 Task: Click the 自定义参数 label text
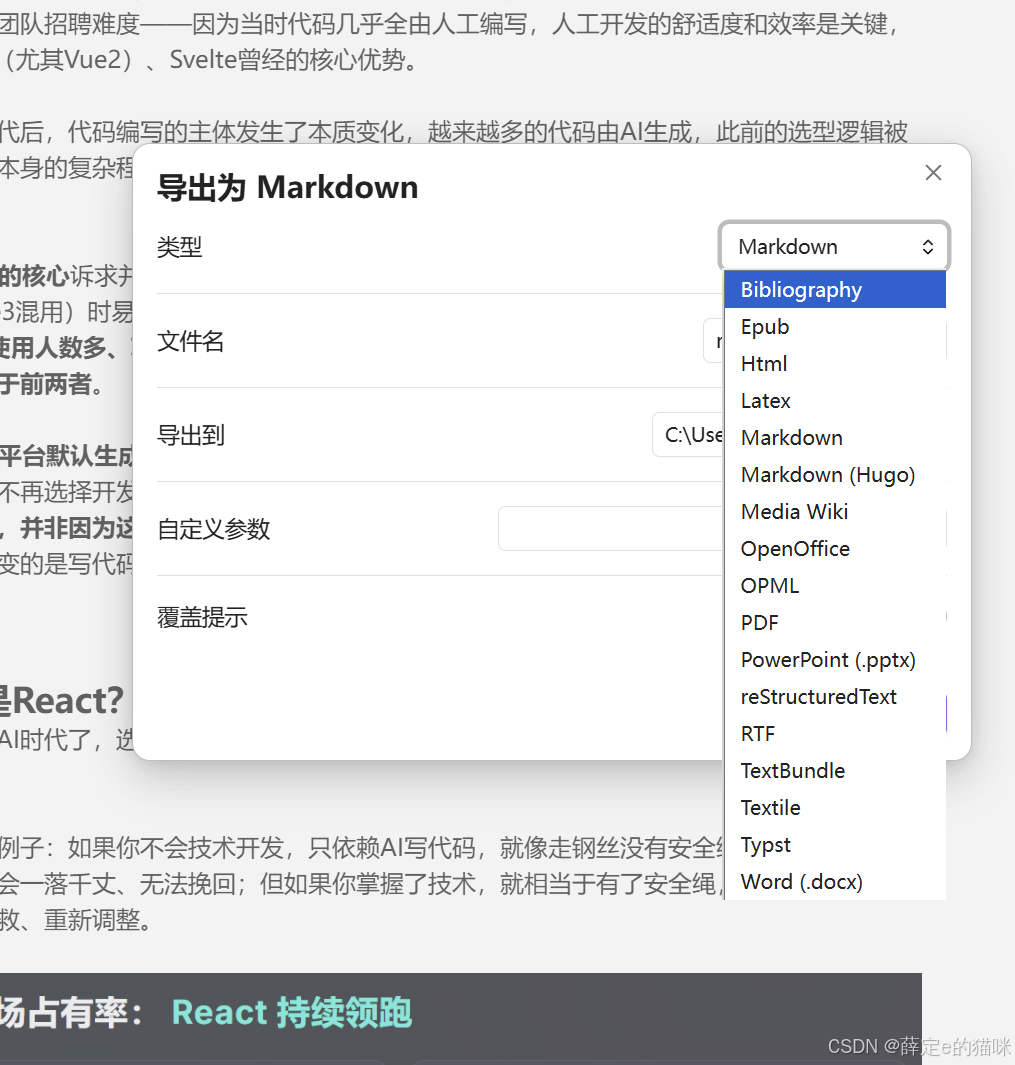(x=213, y=529)
